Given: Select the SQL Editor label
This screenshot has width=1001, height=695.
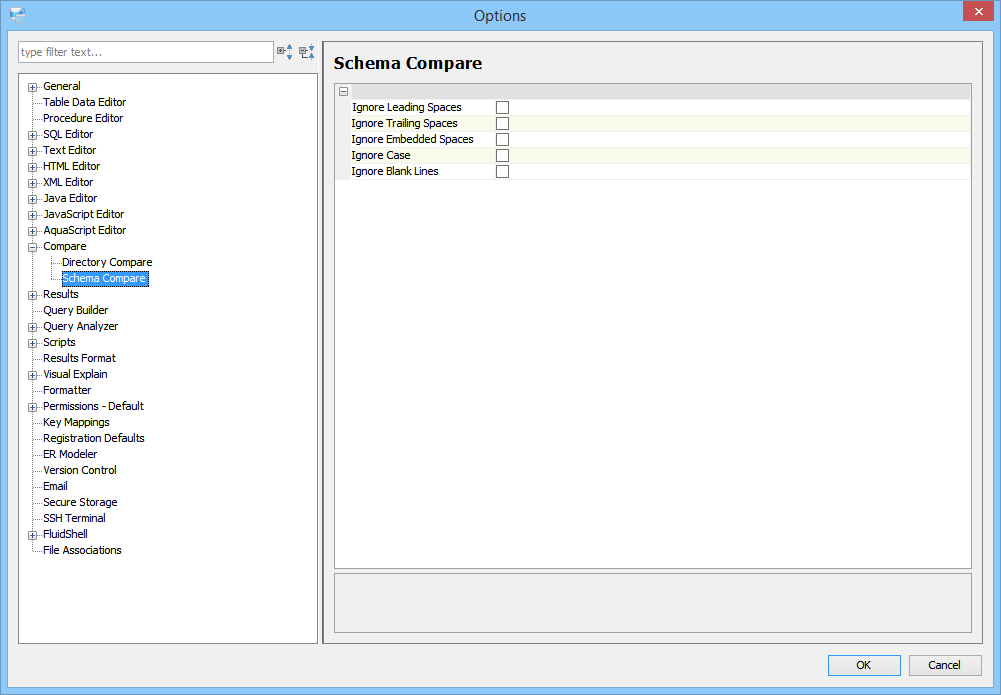Looking at the screenshot, I should click(68, 134).
